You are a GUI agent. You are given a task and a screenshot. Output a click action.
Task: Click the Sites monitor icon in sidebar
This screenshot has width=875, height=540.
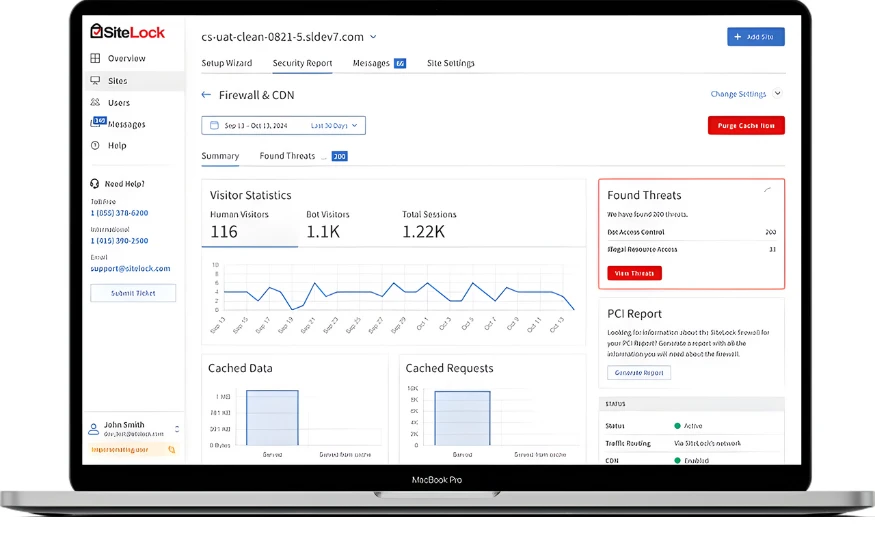pyautogui.click(x=96, y=81)
